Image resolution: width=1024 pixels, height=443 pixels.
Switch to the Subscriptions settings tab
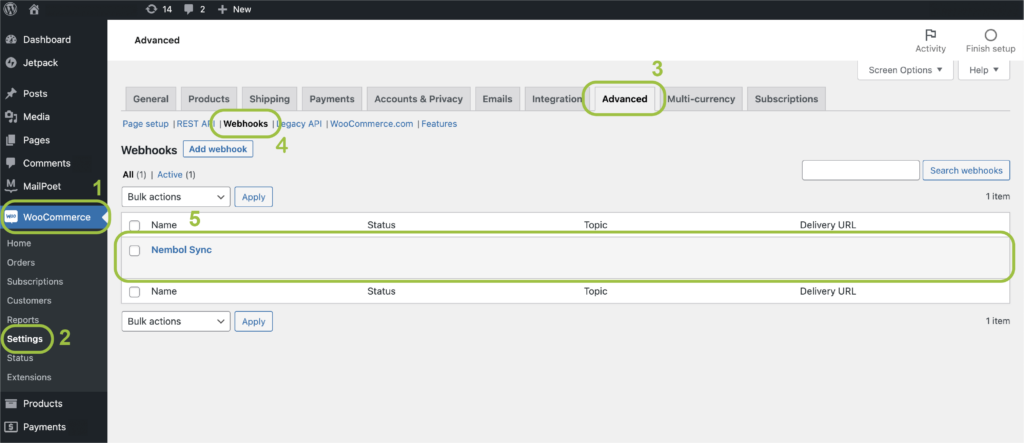tap(786, 99)
